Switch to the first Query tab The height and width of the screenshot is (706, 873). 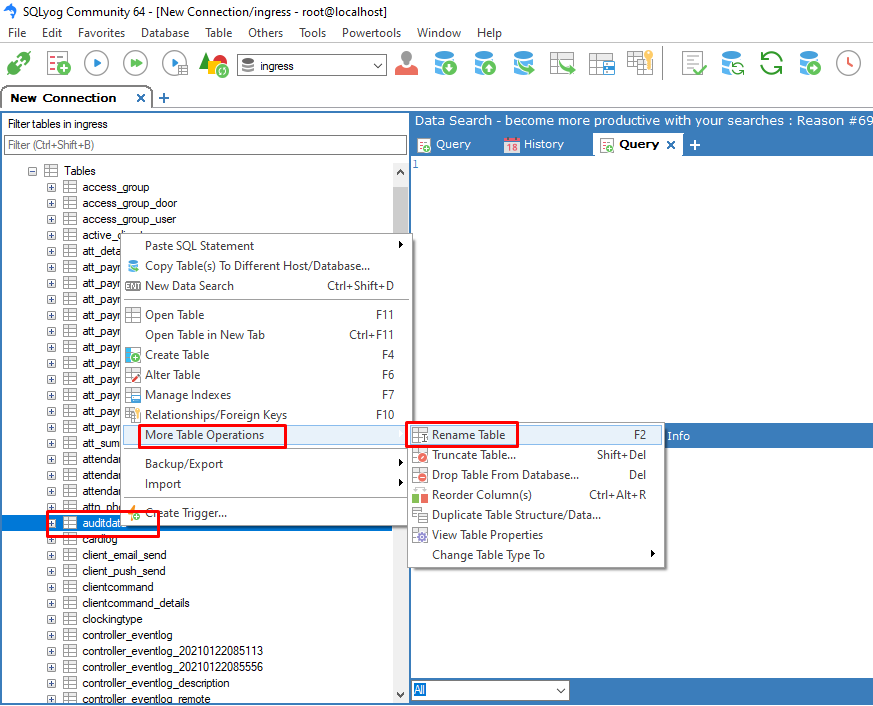(x=444, y=145)
